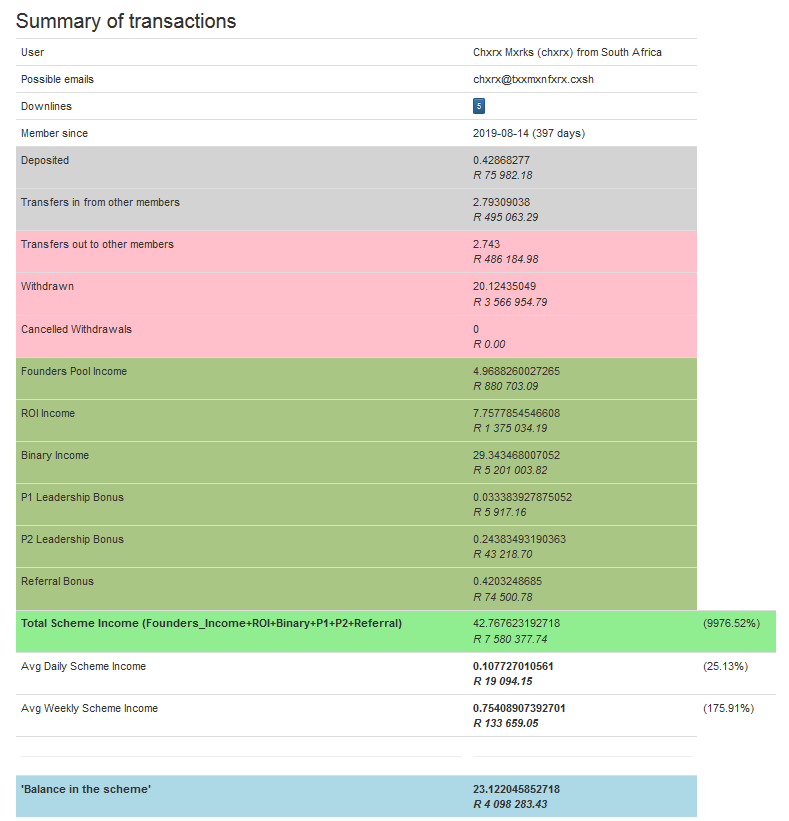Click the Transfers out to other members label

point(97,244)
